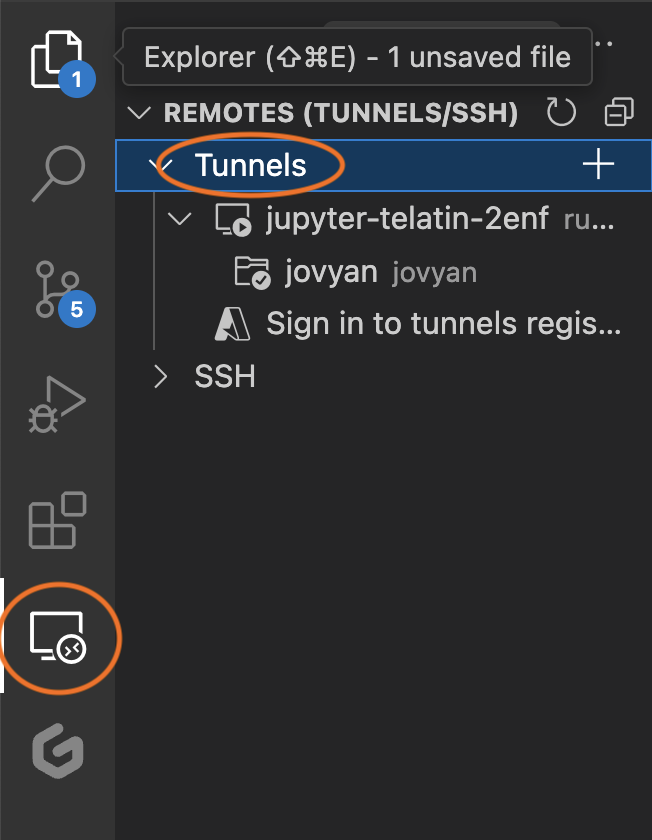Click the open-in-new-window icon in panel header
The height and width of the screenshot is (840, 652).
click(x=618, y=113)
